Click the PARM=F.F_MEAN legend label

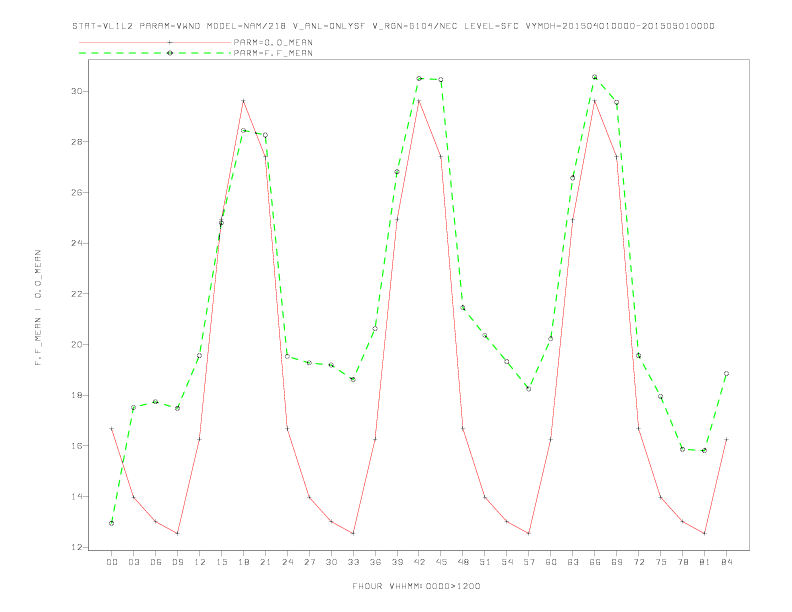coord(273,53)
